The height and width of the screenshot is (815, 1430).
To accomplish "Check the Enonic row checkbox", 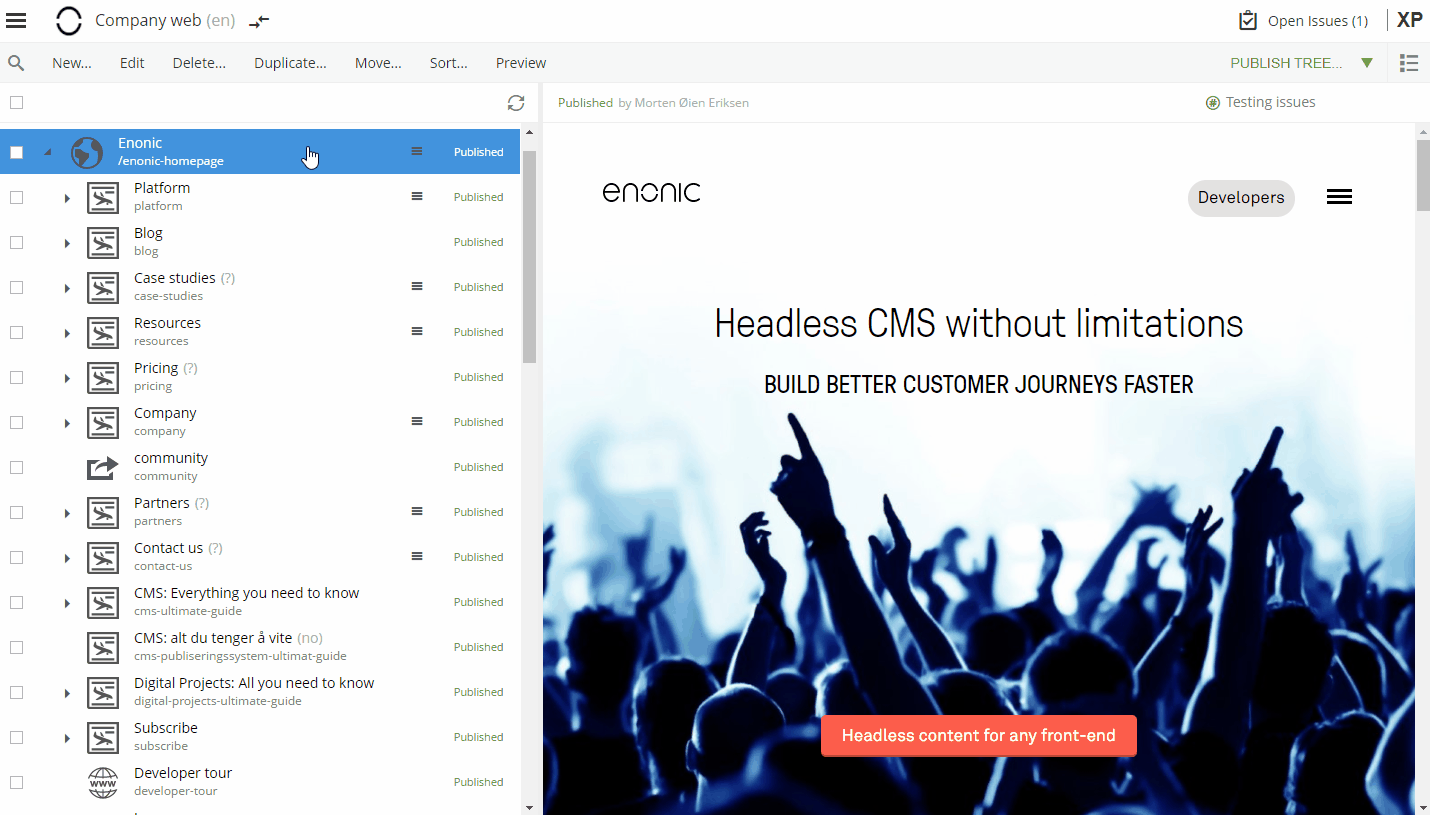I will click(x=16, y=152).
